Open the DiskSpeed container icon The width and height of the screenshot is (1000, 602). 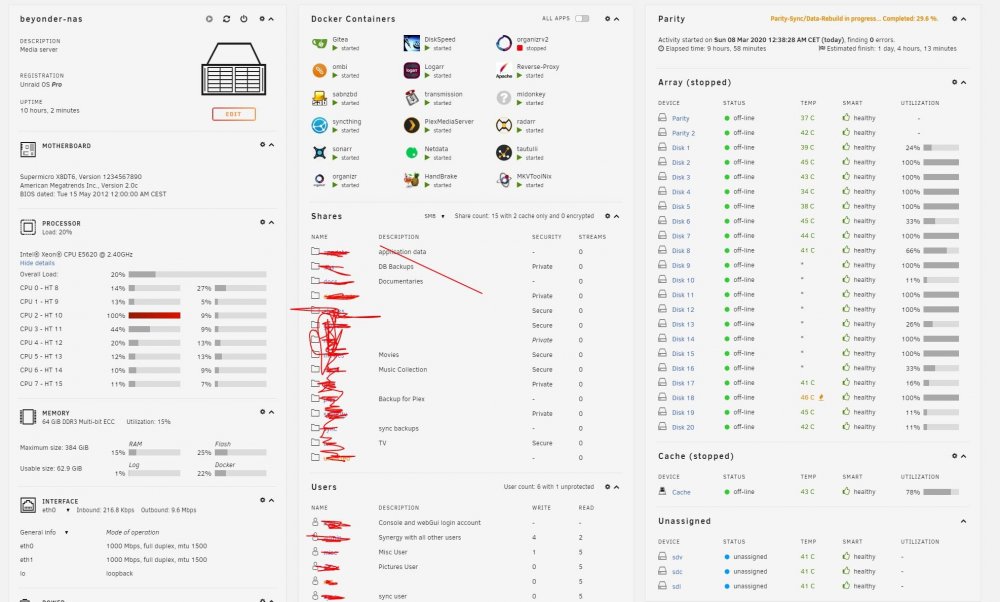coord(412,43)
